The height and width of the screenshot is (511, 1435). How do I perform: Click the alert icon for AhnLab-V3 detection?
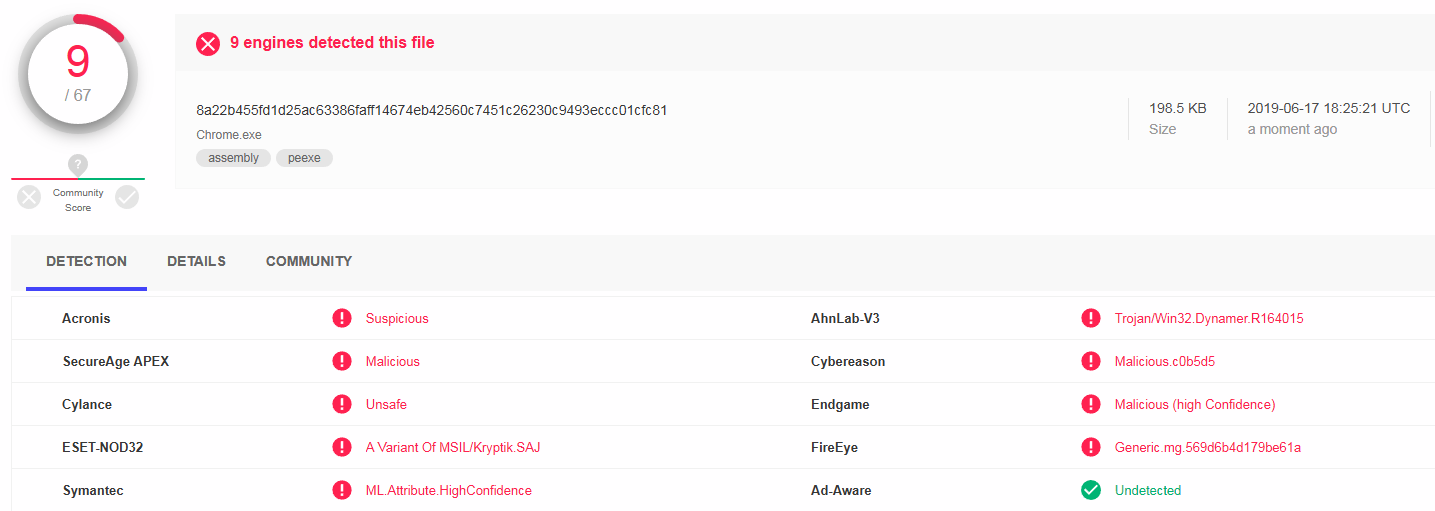point(1091,318)
